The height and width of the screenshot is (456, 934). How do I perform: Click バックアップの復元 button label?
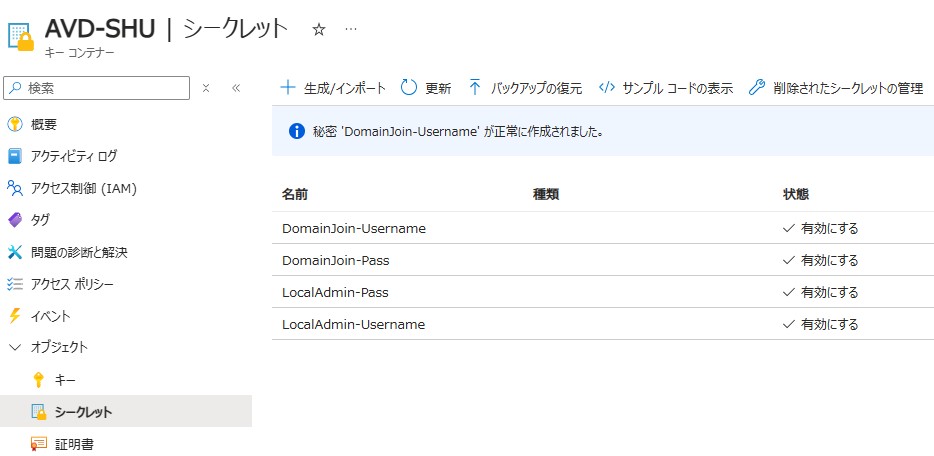(536, 89)
